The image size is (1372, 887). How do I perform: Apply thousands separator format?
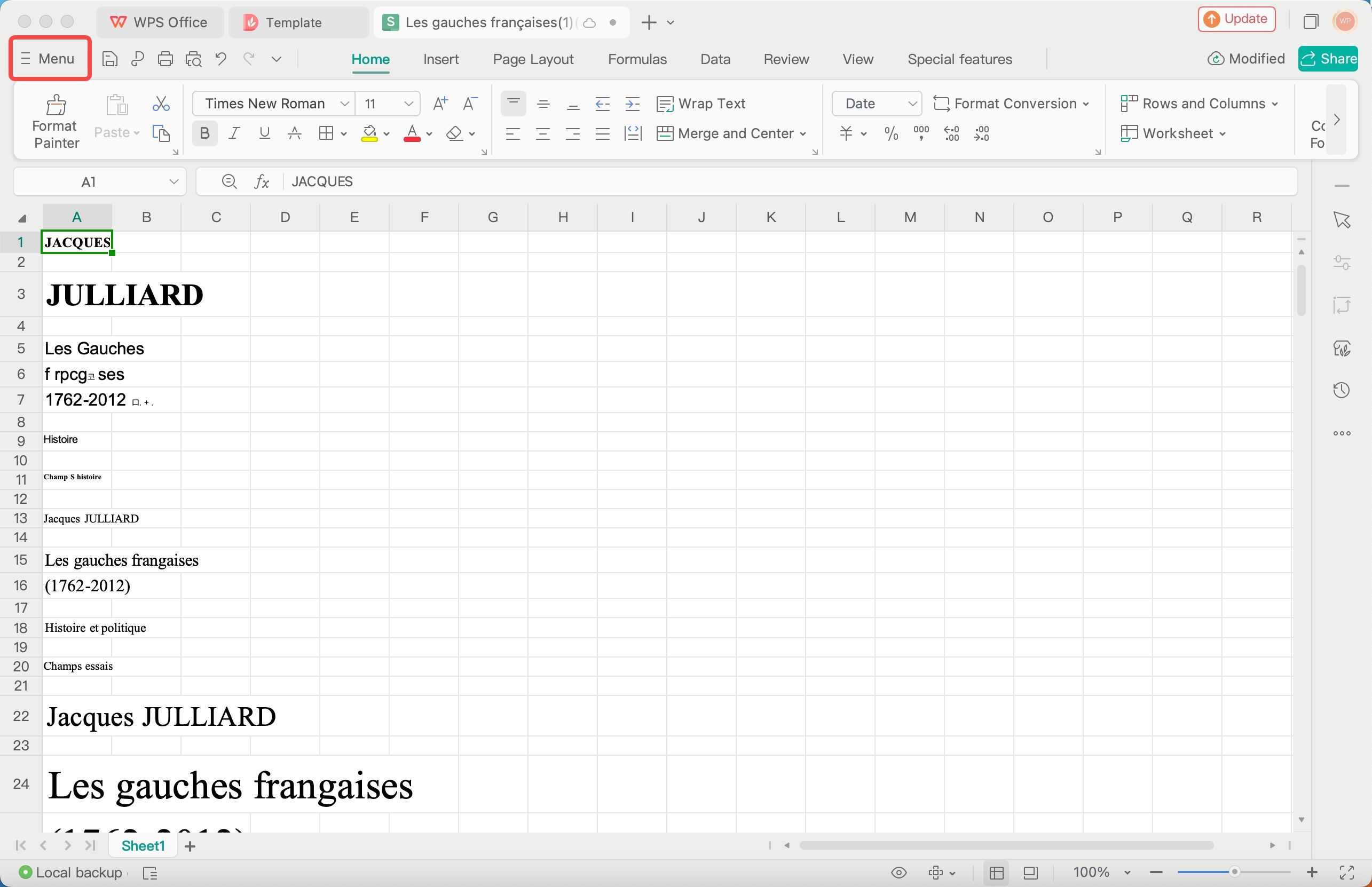point(921,133)
